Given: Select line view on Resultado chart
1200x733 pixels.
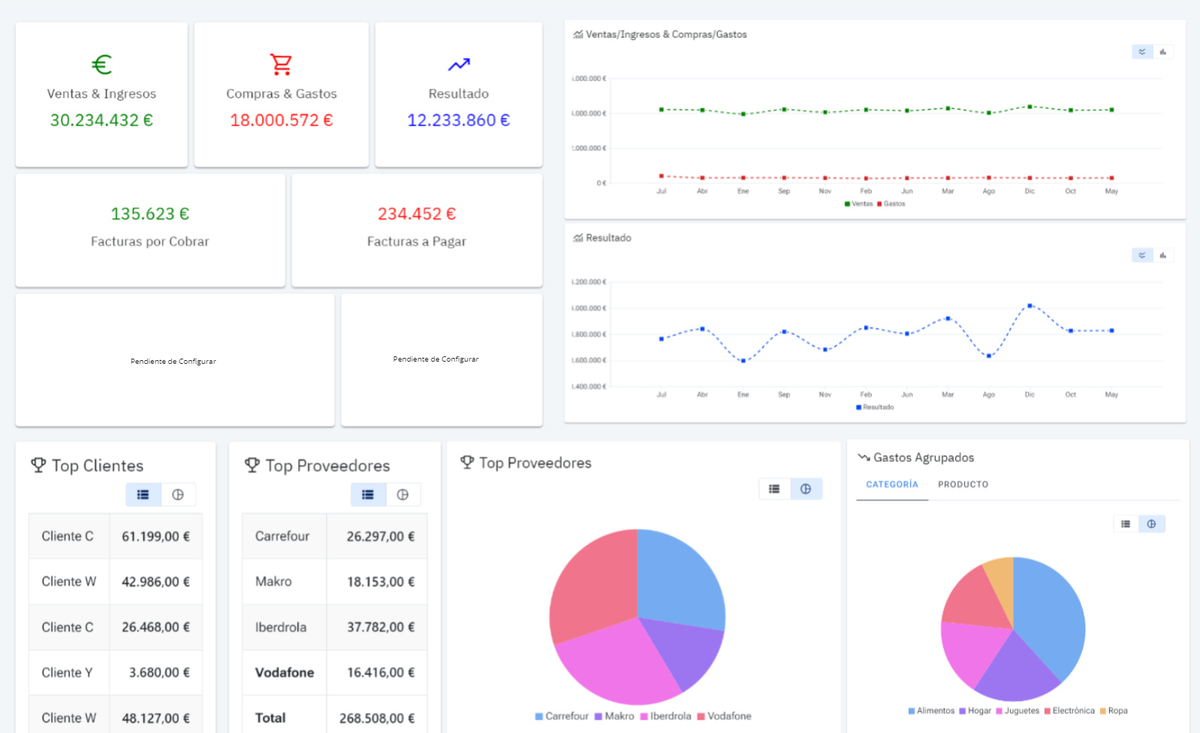Looking at the screenshot, I should pos(1142,256).
